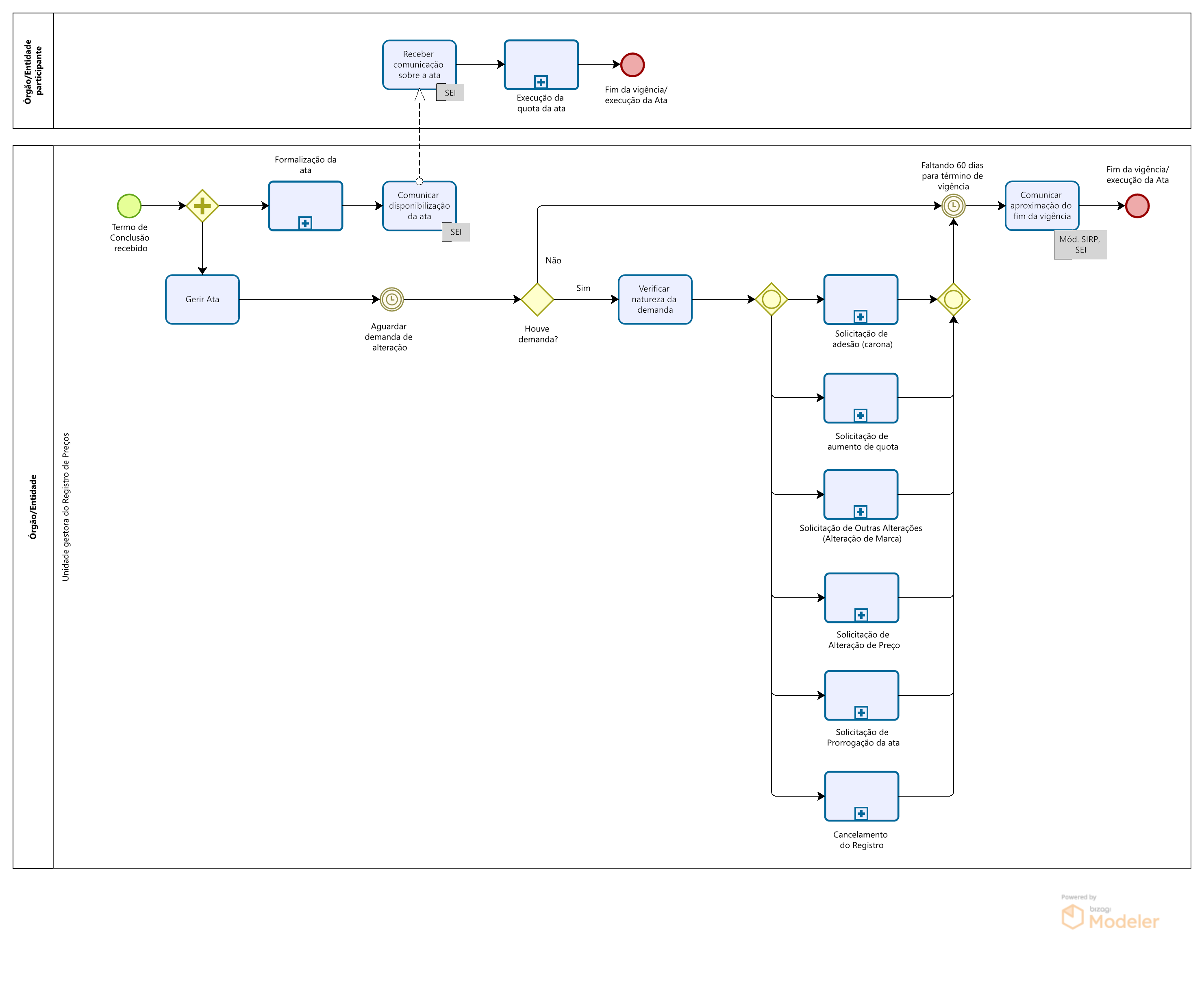Select the Órgão/Entidade participante pool header
This screenshot has width=1204, height=993.
pos(33,71)
